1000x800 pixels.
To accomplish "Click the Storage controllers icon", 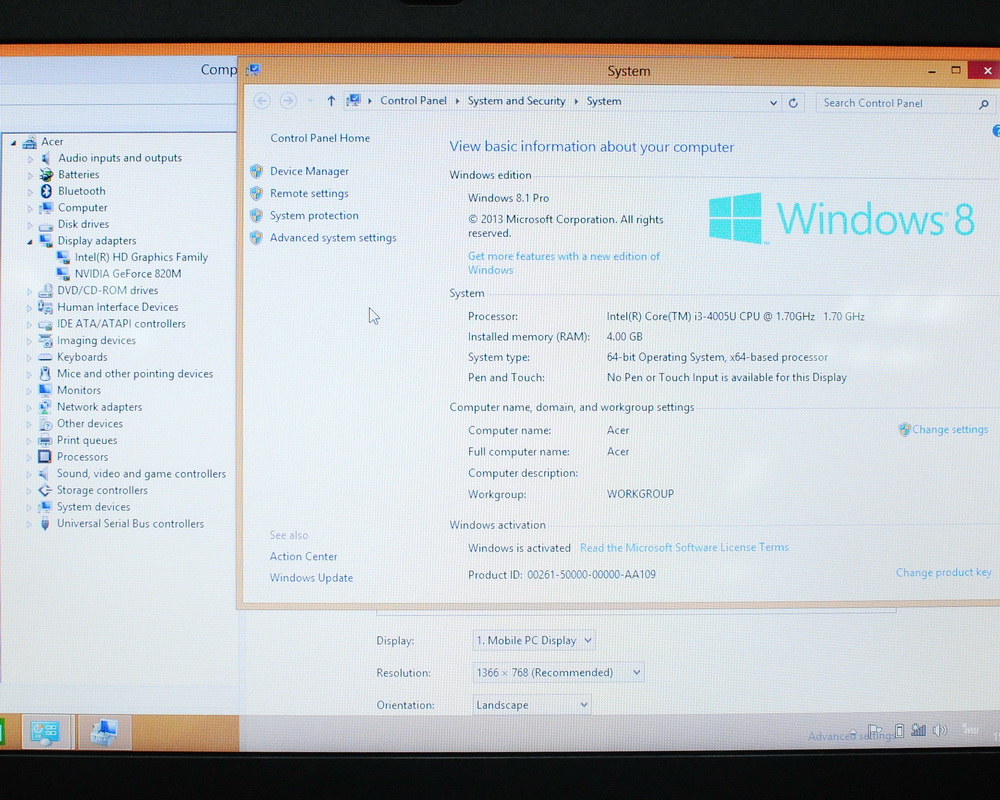I will point(45,490).
